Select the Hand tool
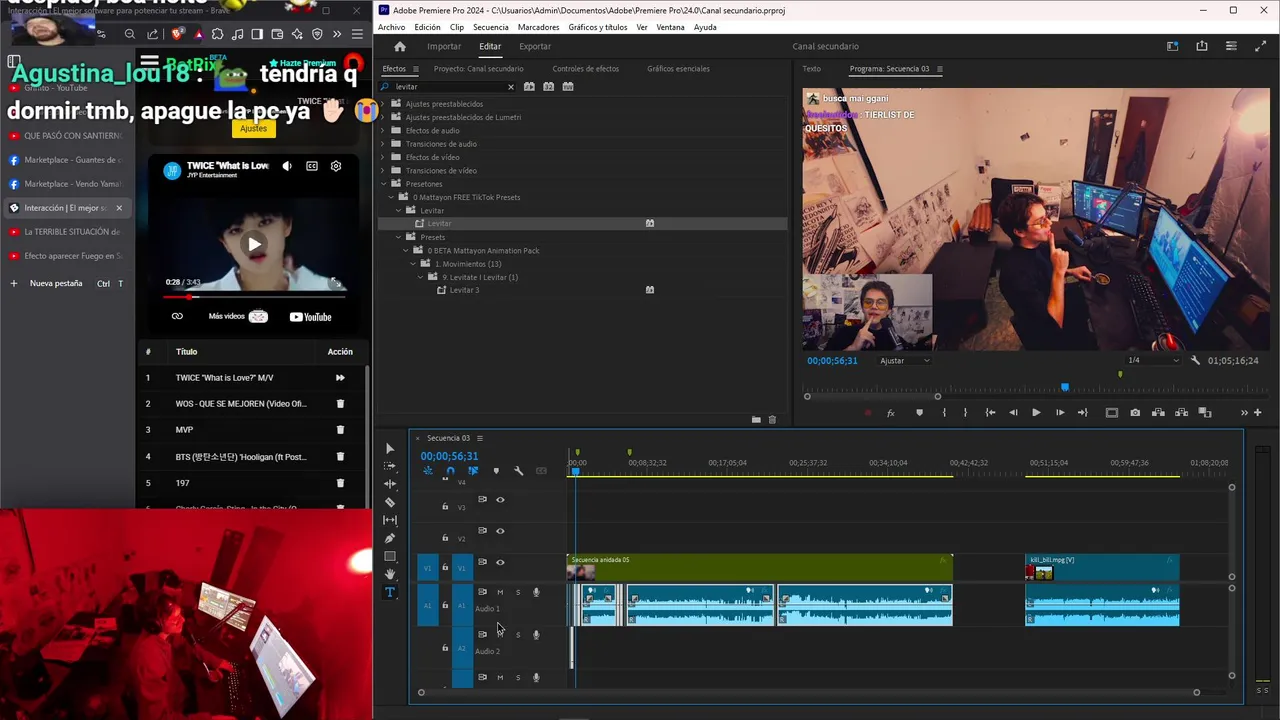 coord(390,574)
